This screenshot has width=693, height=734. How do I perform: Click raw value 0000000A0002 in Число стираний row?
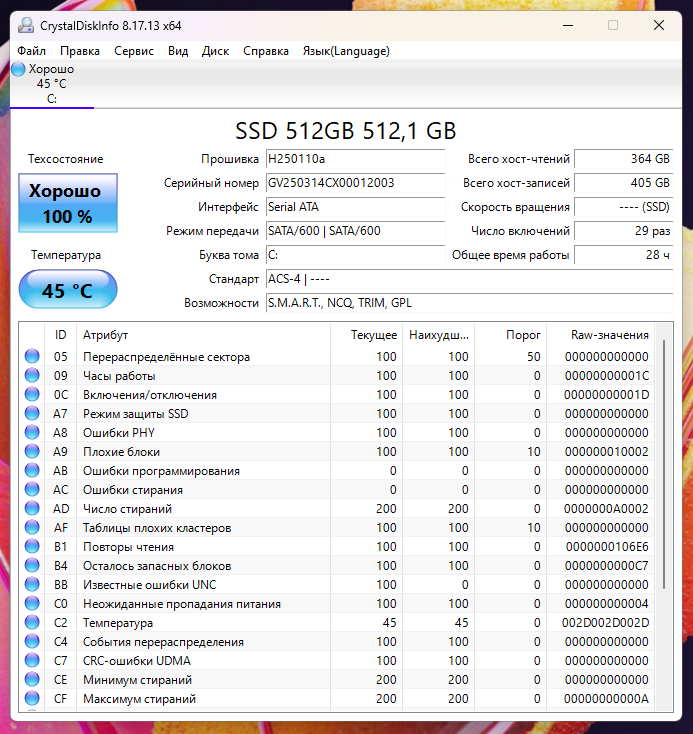coord(606,509)
